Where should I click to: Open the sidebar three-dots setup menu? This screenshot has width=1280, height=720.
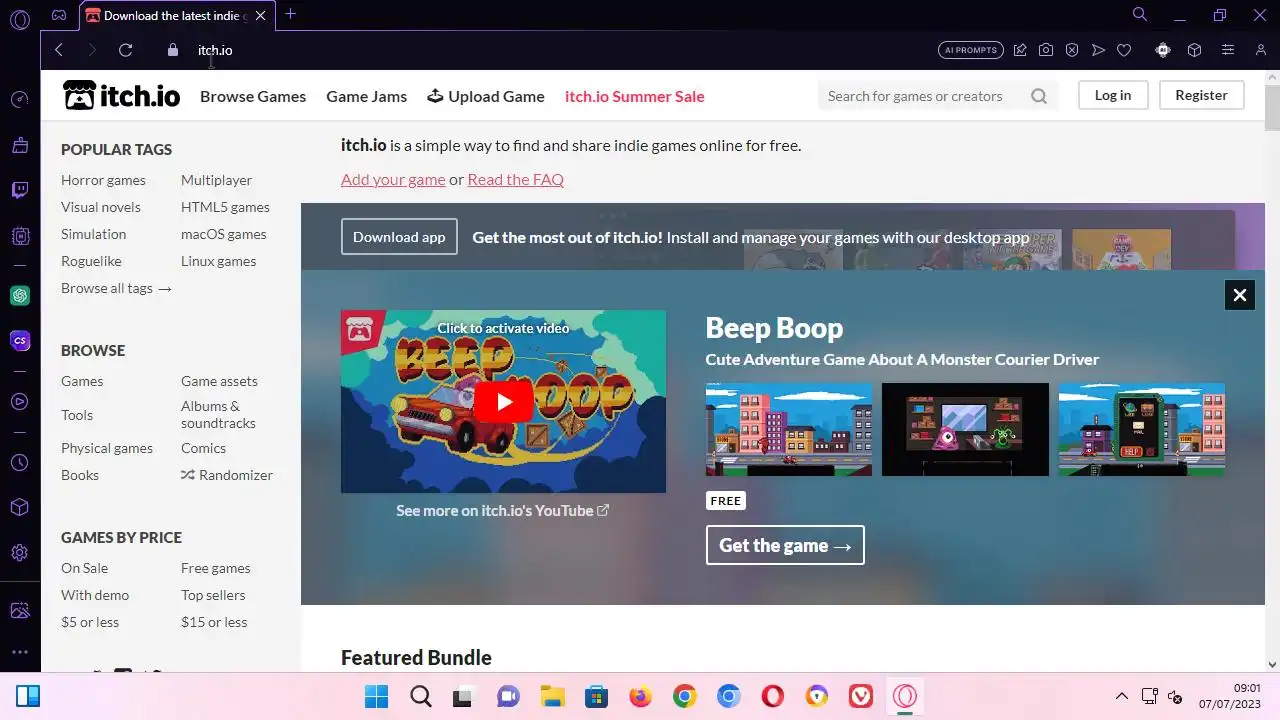point(20,652)
